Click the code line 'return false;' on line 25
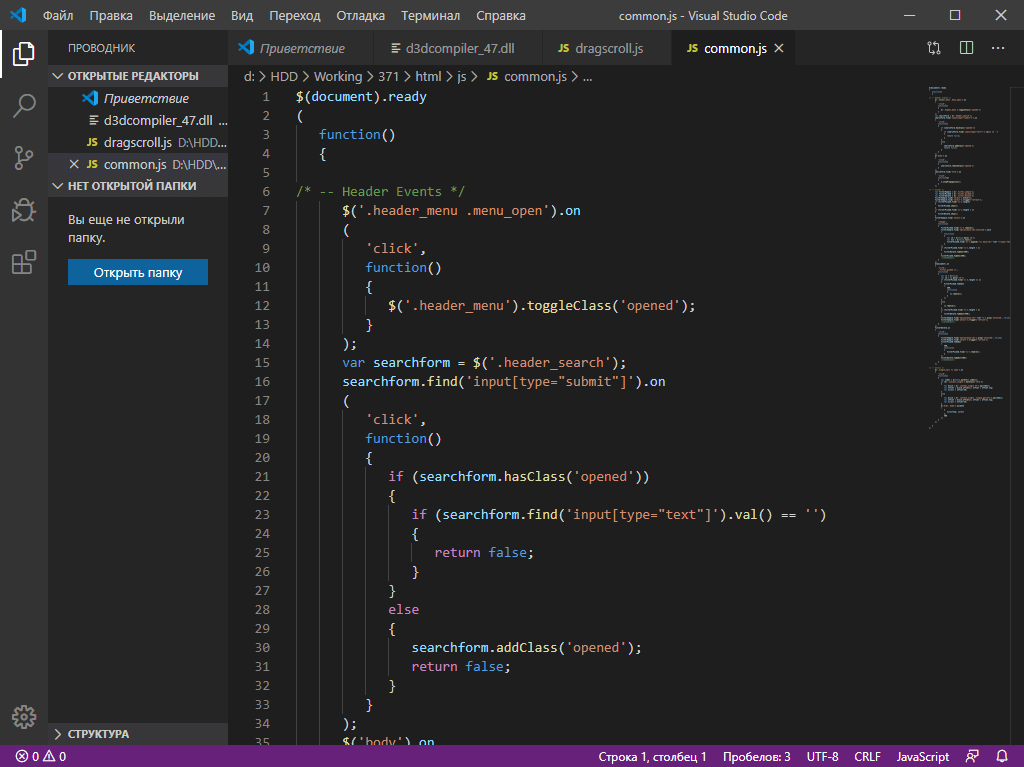The width and height of the screenshot is (1024, 767). click(x=484, y=553)
